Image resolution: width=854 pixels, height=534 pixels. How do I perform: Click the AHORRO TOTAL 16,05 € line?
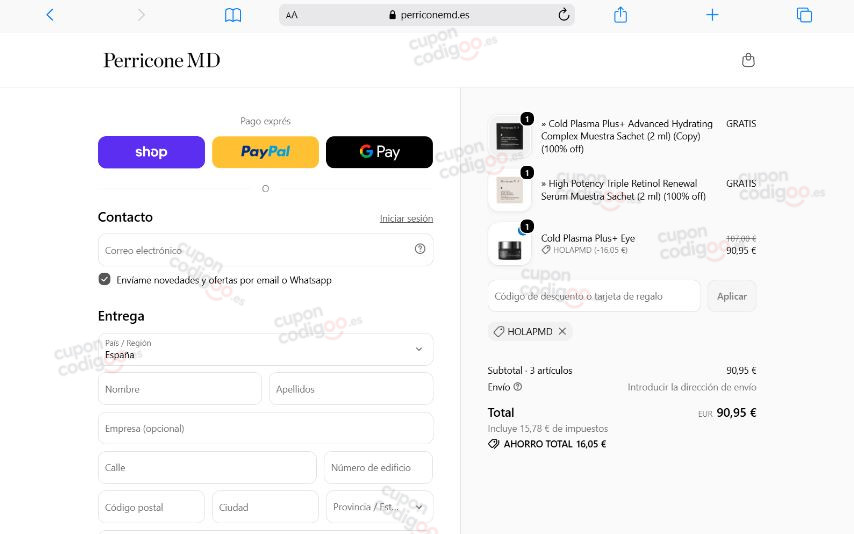[547, 444]
